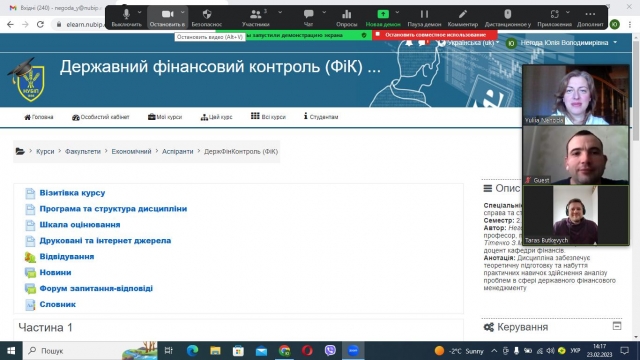
Task: Stop video using camera button
Action: coord(167,17)
